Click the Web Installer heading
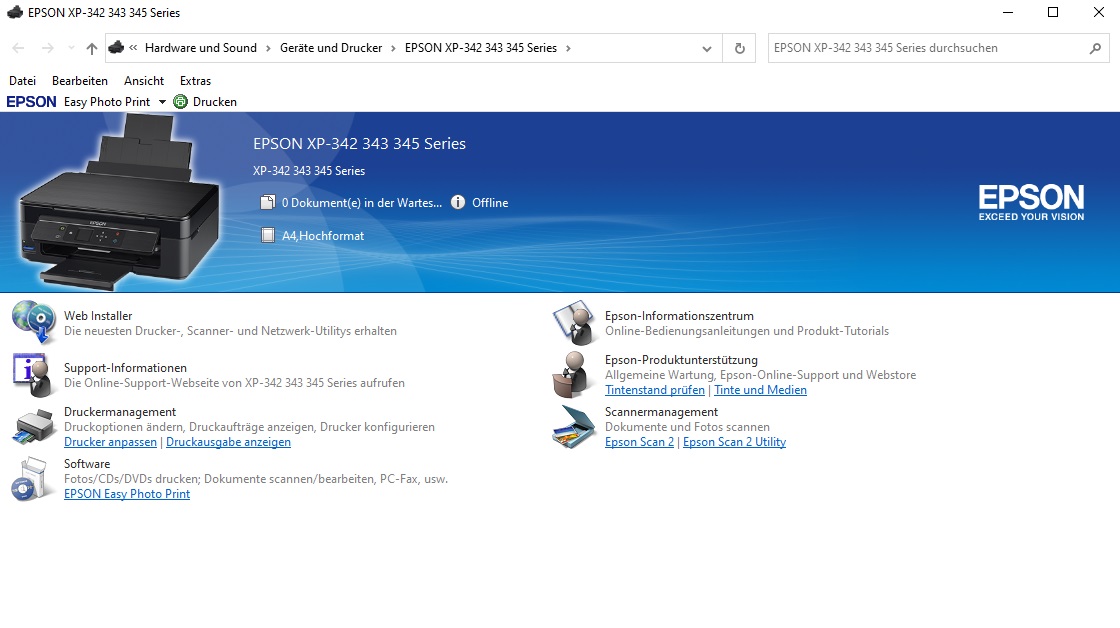Viewport: 1120px width, 628px height. pos(98,316)
